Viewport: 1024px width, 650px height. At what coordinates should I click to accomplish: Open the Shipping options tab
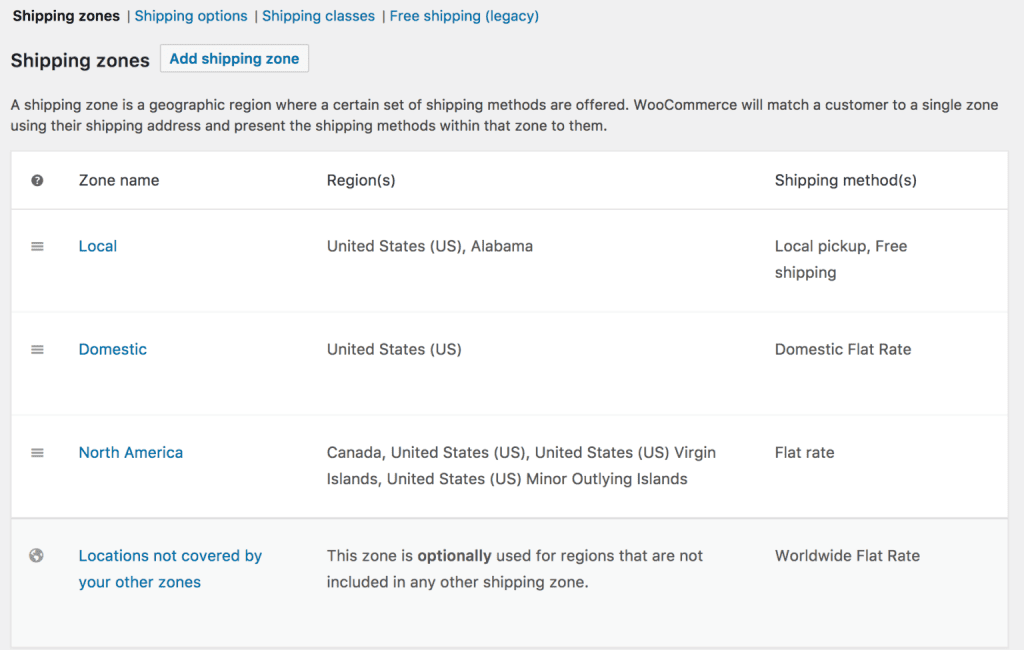(191, 16)
